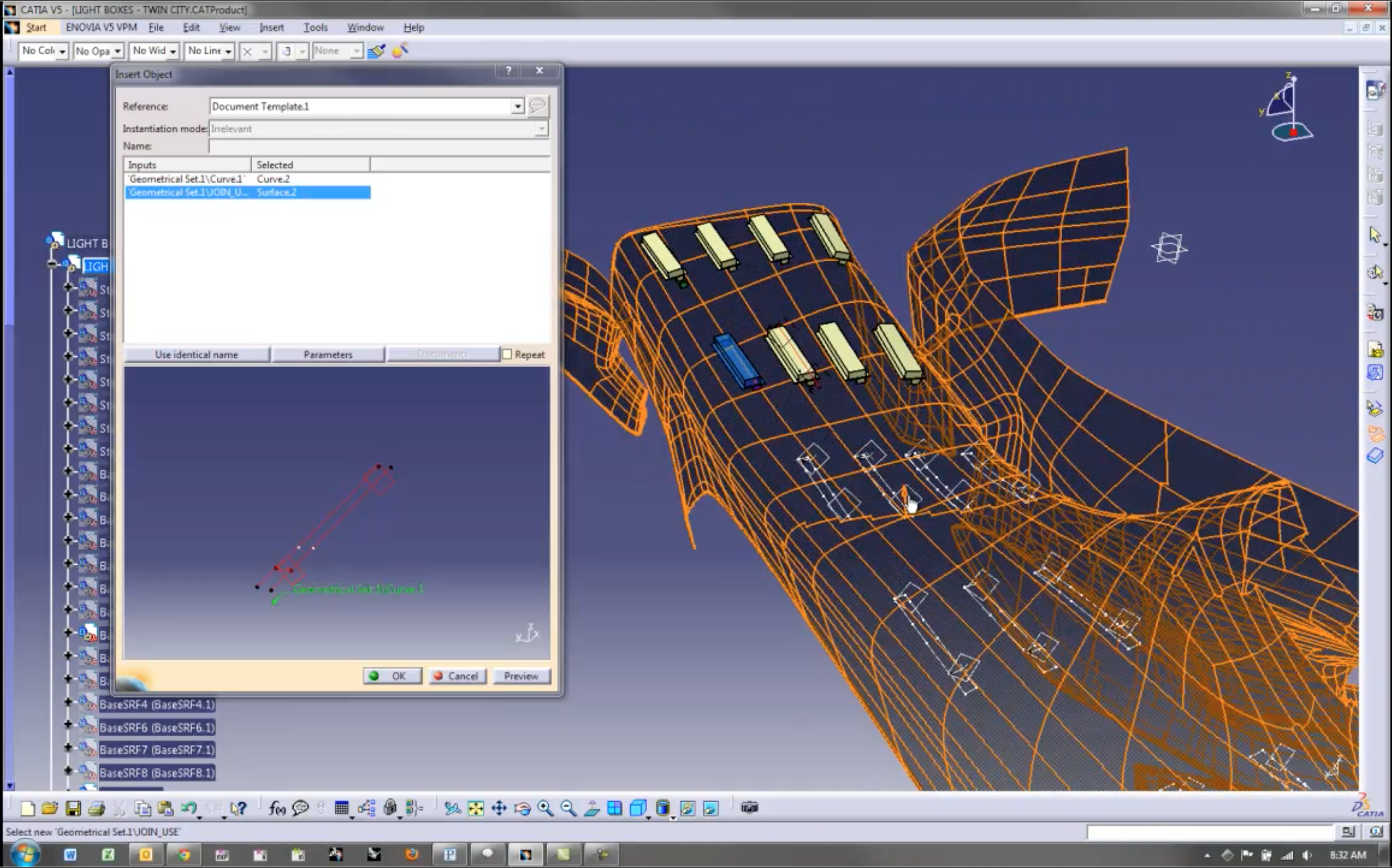Viewport: 1392px width, 868px height.
Task: Enable the Repeat checkbox
Action: (507, 354)
